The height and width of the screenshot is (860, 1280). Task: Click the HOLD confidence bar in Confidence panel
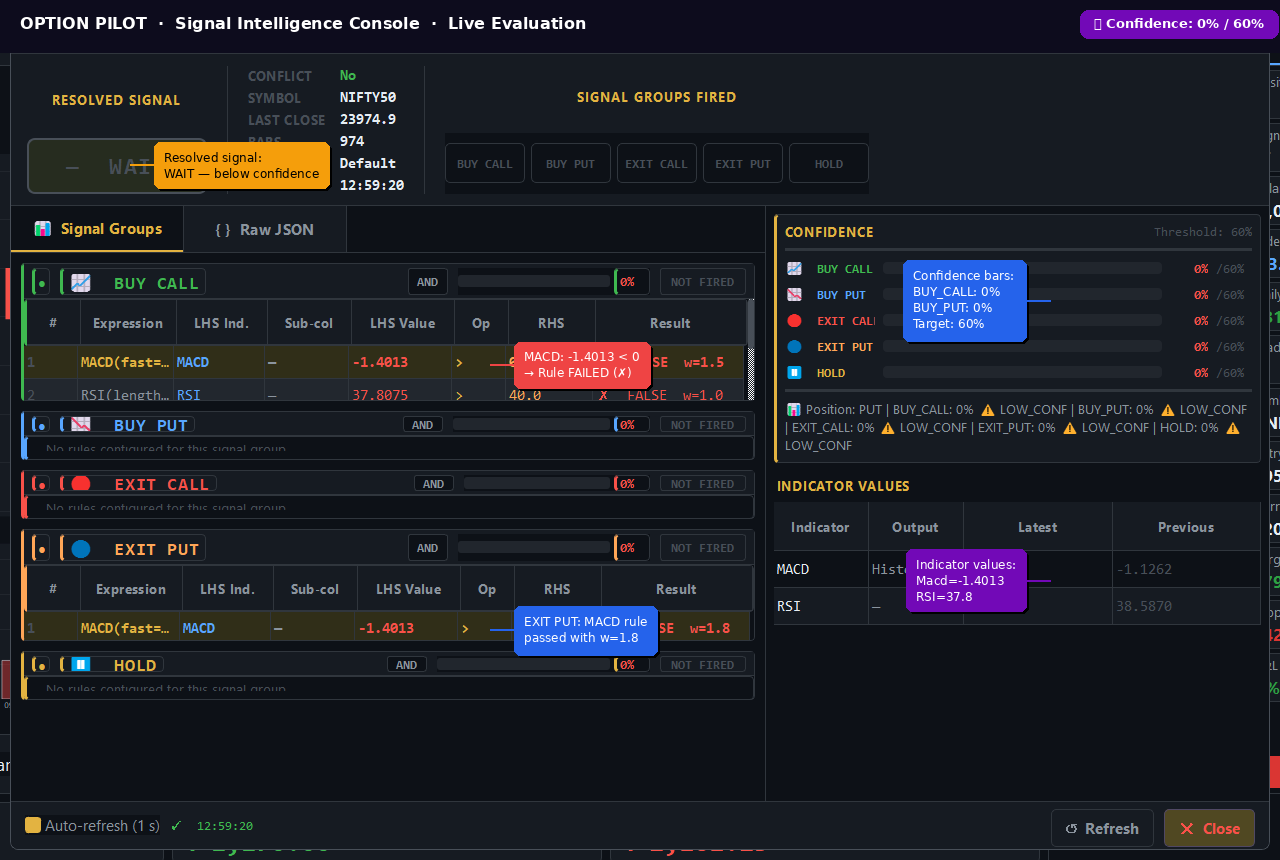click(x=1022, y=373)
